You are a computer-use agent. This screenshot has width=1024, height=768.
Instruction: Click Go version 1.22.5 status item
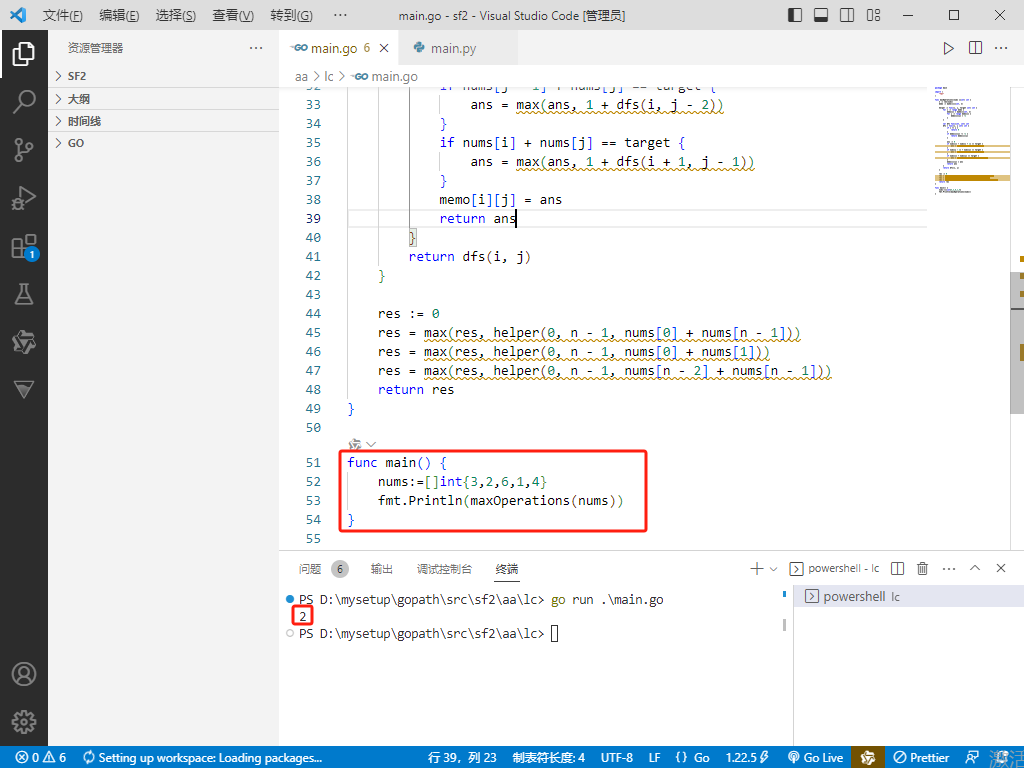(747, 758)
